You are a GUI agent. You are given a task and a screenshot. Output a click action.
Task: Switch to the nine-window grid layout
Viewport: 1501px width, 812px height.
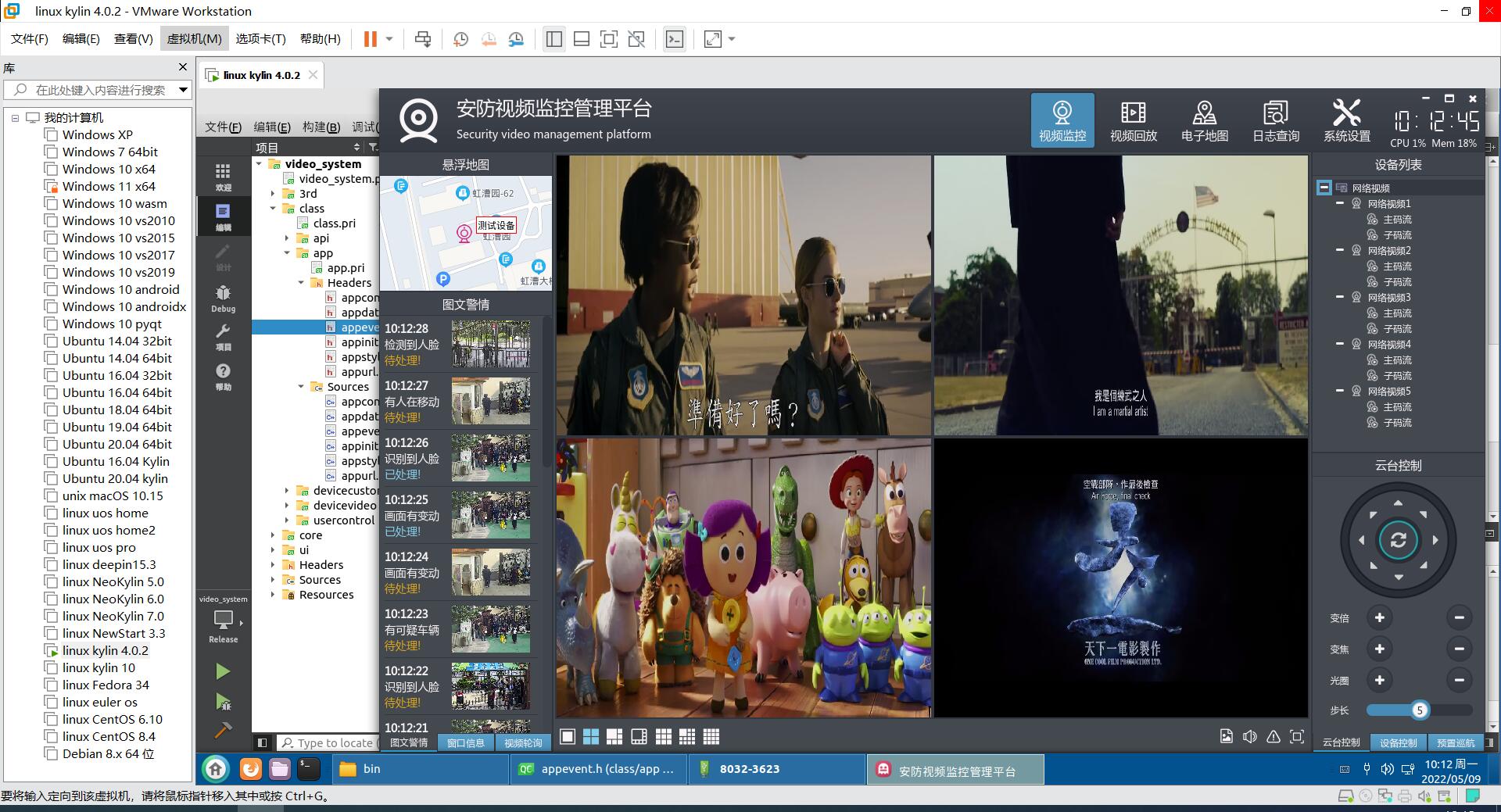click(x=663, y=736)
